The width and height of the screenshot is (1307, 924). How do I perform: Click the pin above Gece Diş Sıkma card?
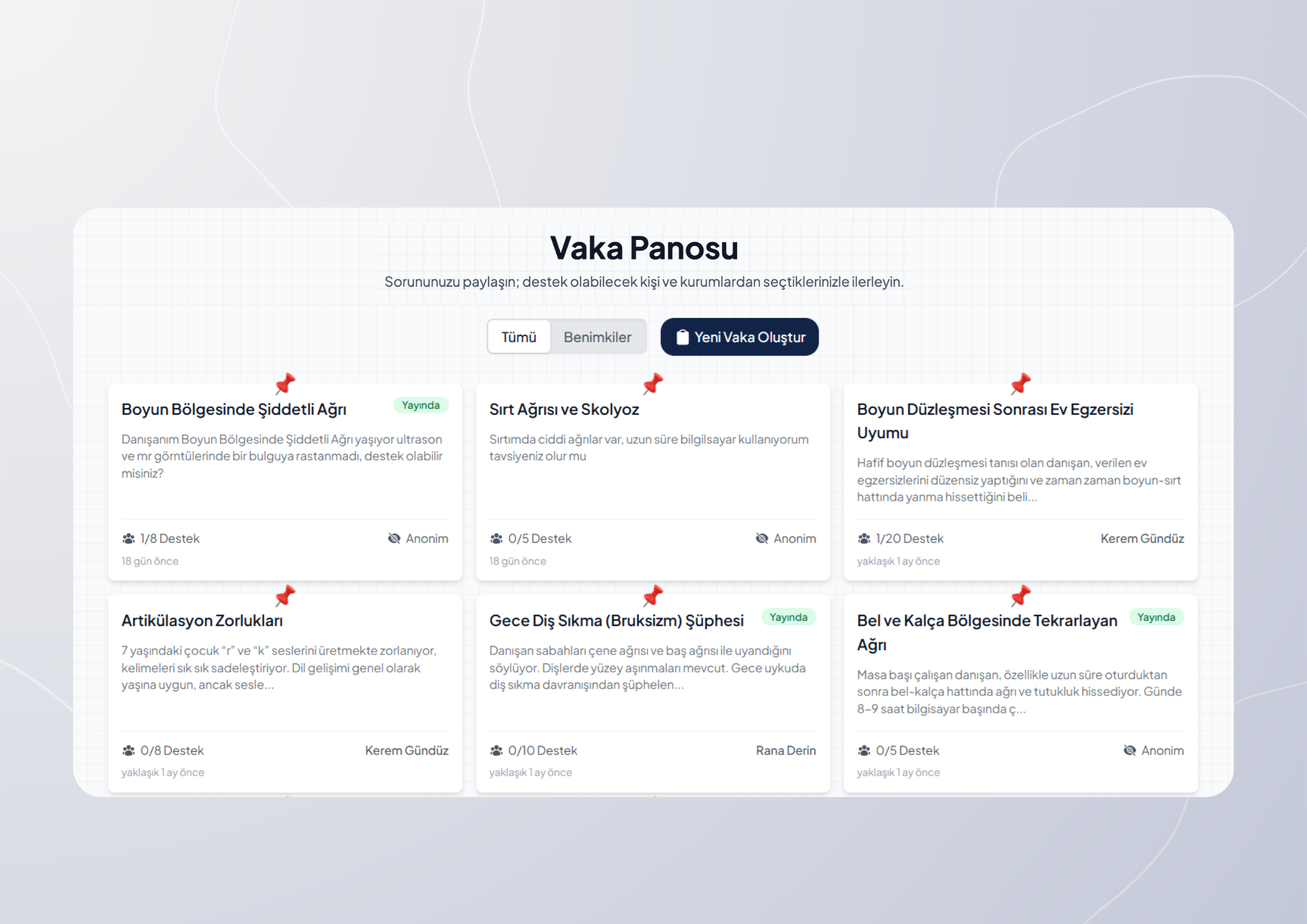pyautogui.click(x=653, y=596)
